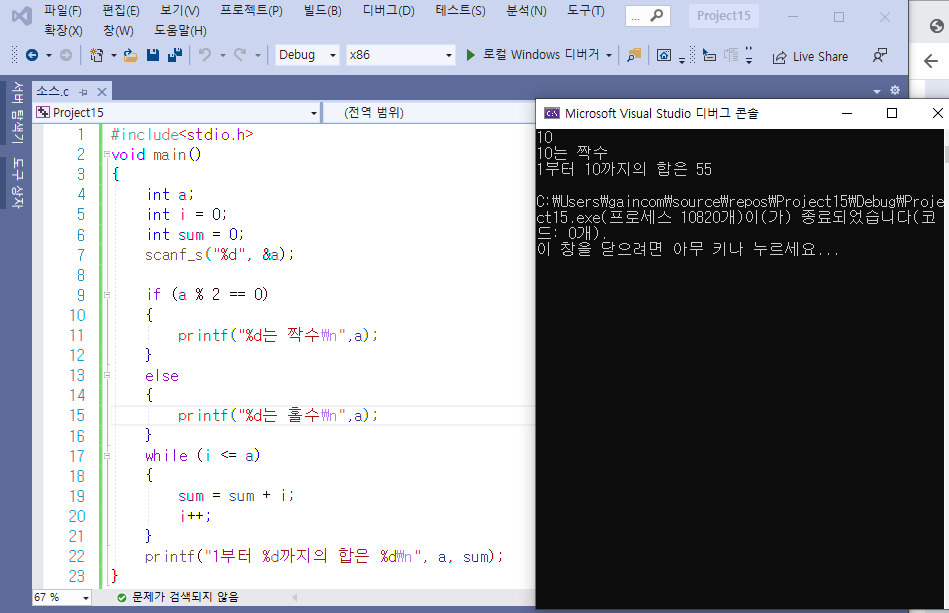Save the file with the disk icon
The width and height of the screenshot is (949, 613).
(x=153, y=56)
